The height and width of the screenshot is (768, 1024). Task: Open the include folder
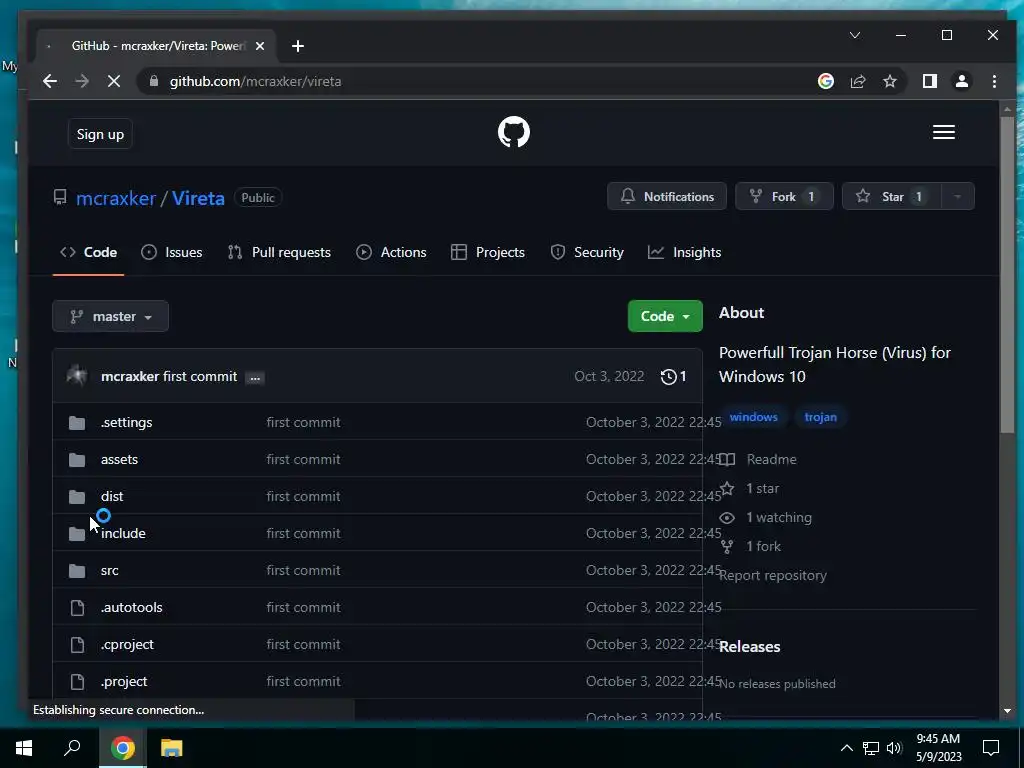point(123,534)
